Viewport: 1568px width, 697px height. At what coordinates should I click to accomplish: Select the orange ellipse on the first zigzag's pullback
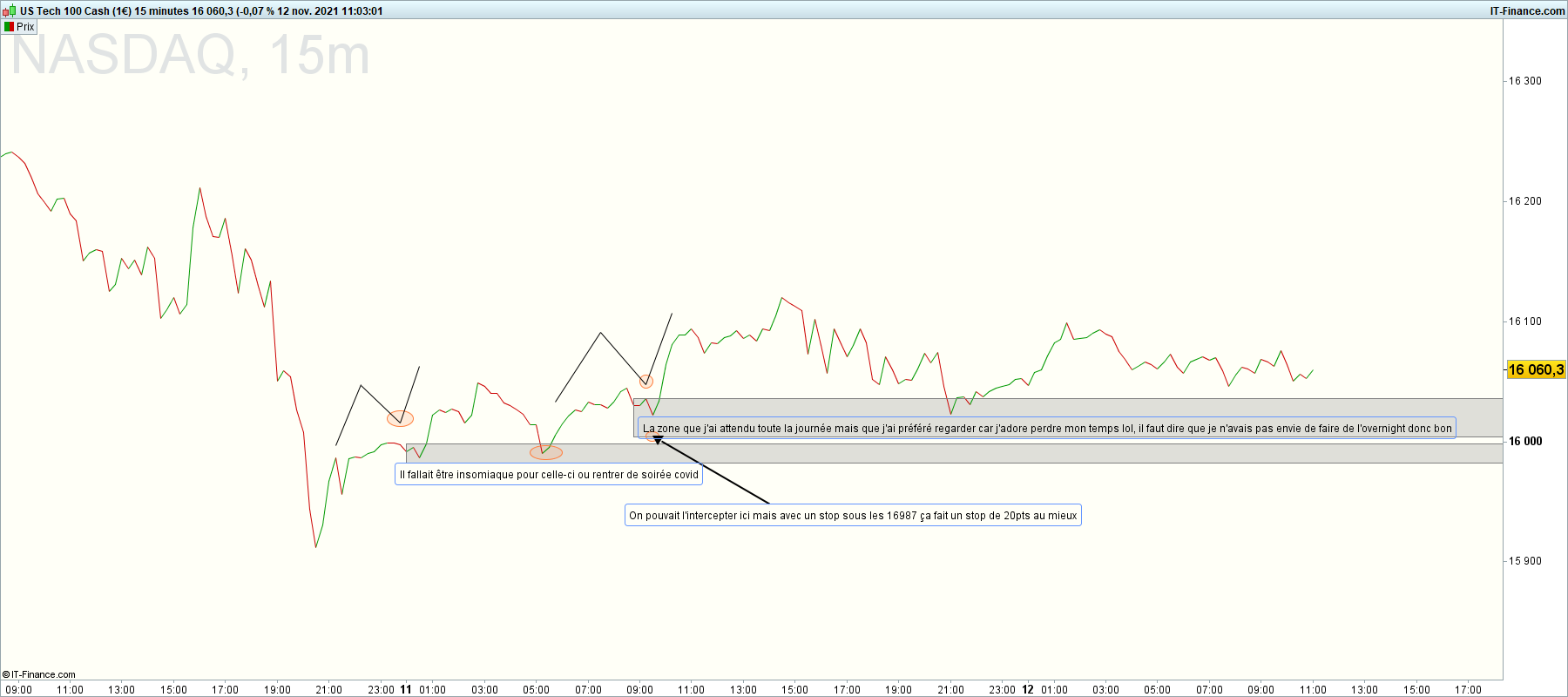tap(401, 418)
